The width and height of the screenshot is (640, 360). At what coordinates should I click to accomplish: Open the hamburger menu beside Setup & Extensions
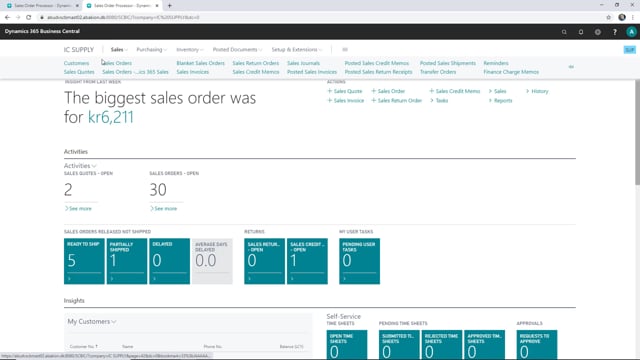pos(345,49)
